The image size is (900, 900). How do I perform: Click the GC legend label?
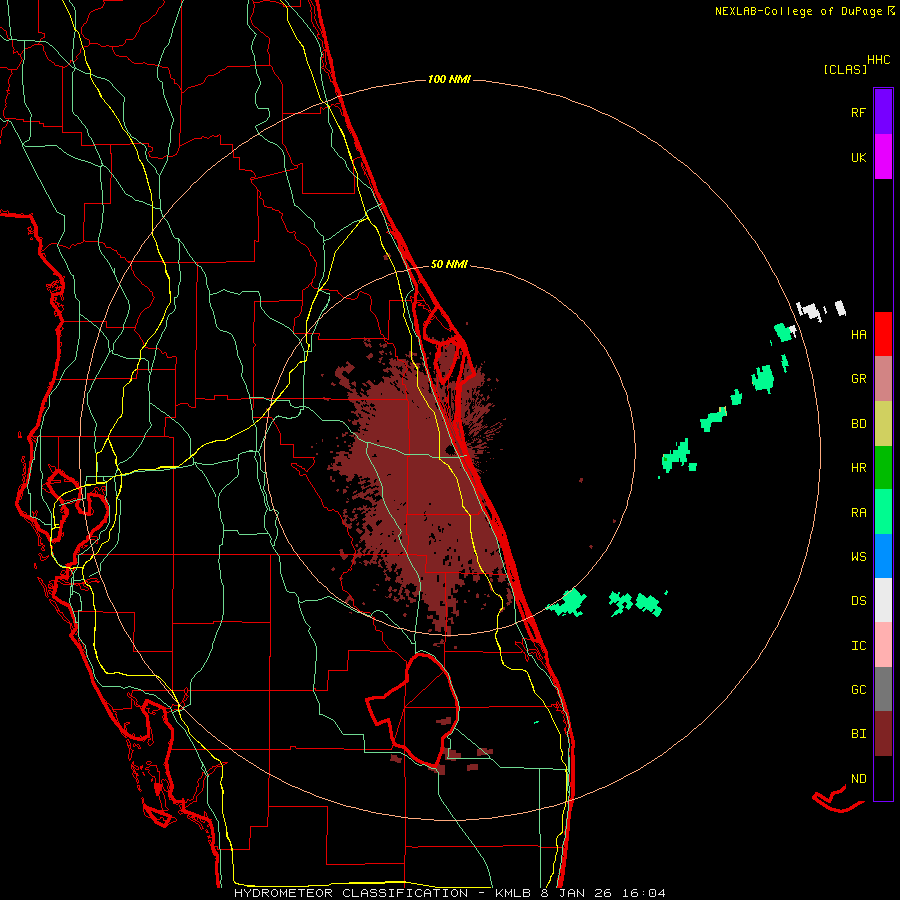pos(858,689)
